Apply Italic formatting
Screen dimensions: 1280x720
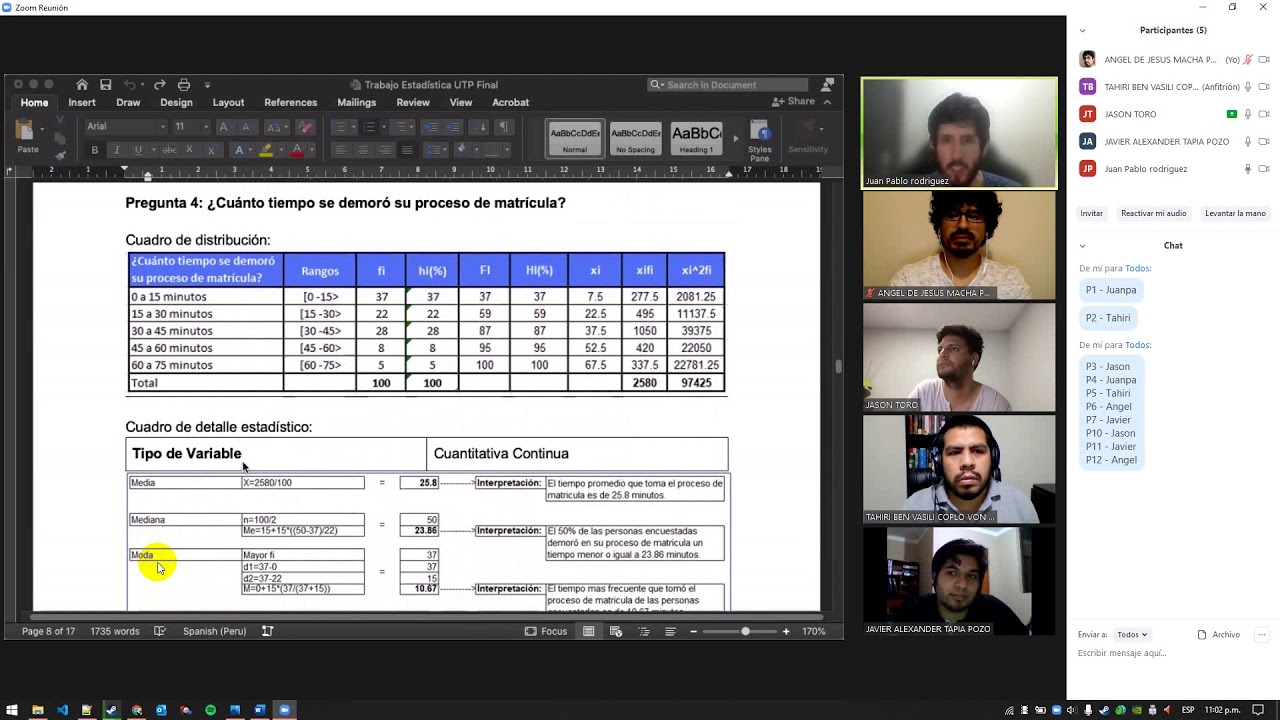pyautogui.click(x=116, y=150)
